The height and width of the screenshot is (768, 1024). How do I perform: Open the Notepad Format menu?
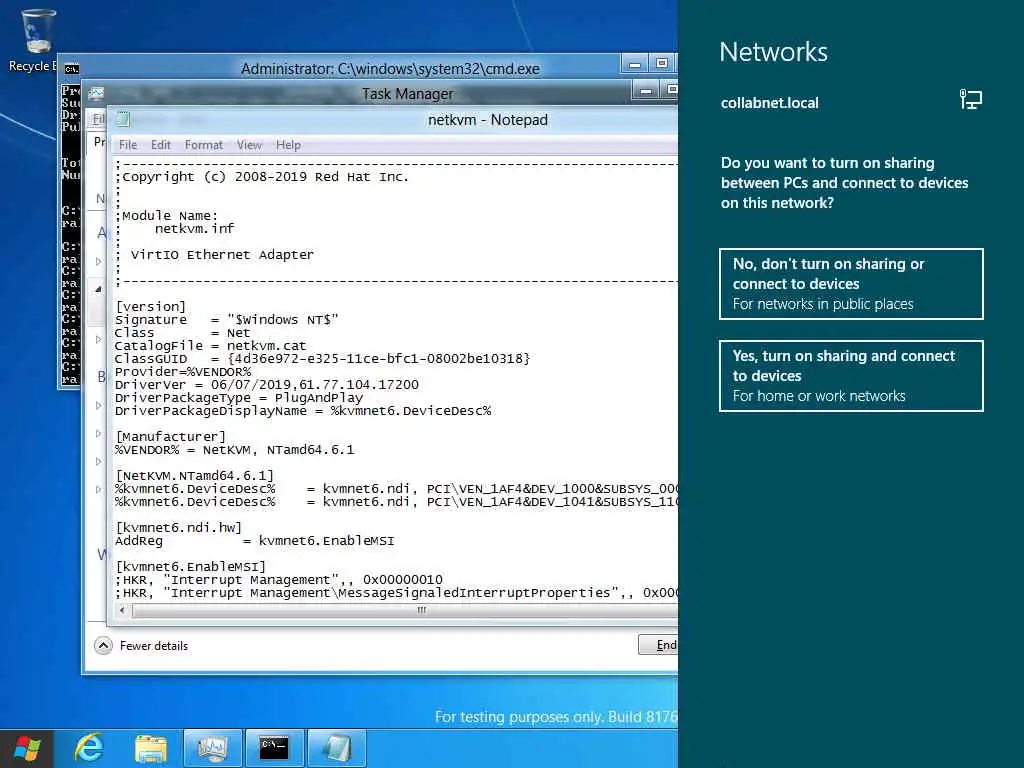204,145
